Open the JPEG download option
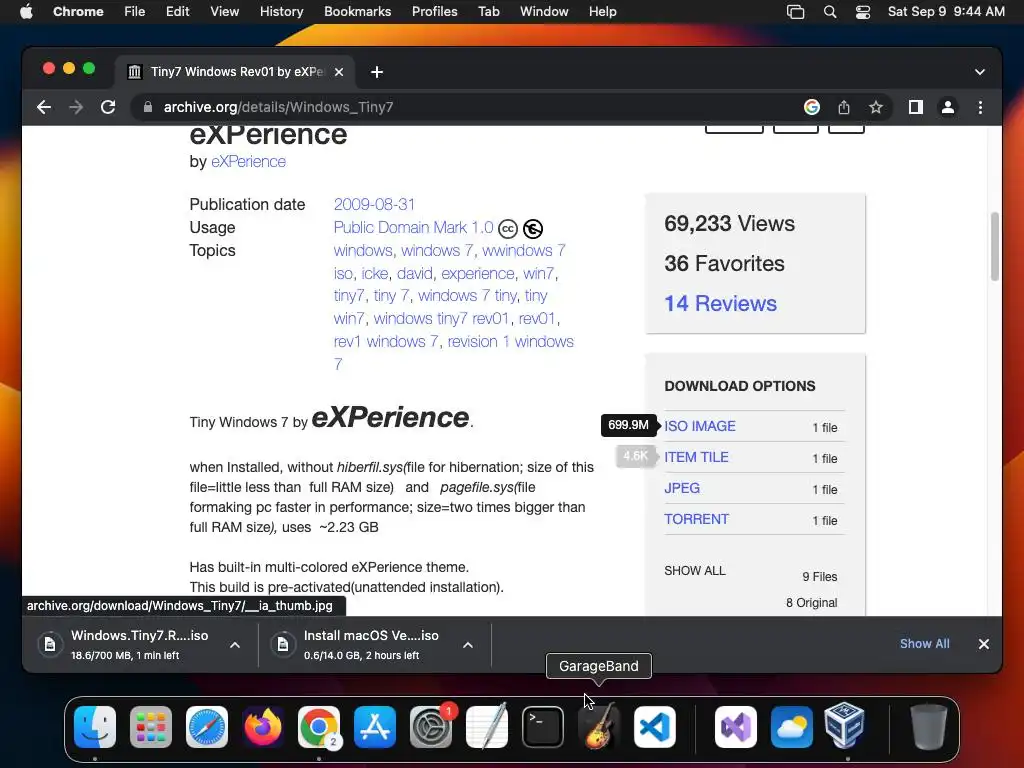The image size is (1024, 768). pyautogui.click(x=682, y=488)
